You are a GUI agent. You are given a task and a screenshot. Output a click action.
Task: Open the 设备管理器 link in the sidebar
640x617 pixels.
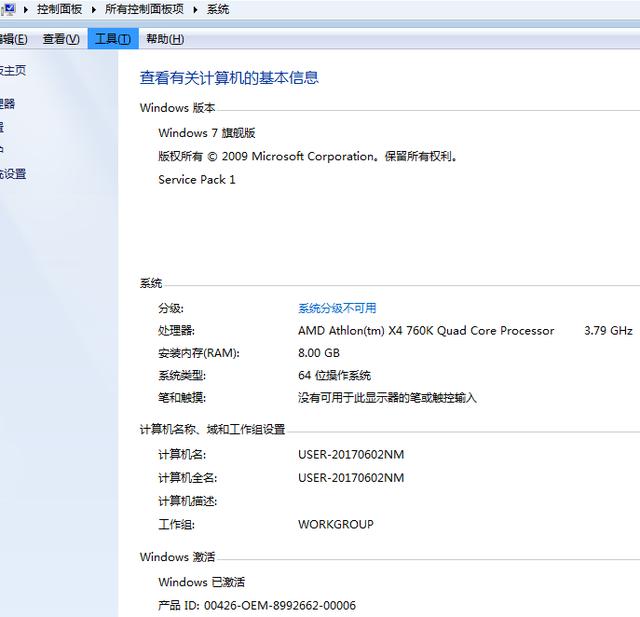[x=7, y=103]
